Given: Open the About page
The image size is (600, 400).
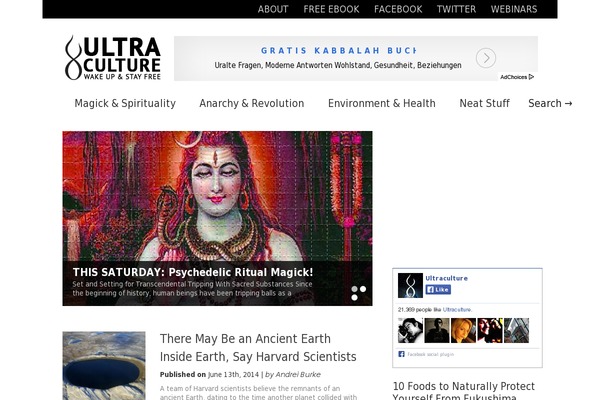Looking at the screenshot, I should pyautogui.click(x=272, y=9).
